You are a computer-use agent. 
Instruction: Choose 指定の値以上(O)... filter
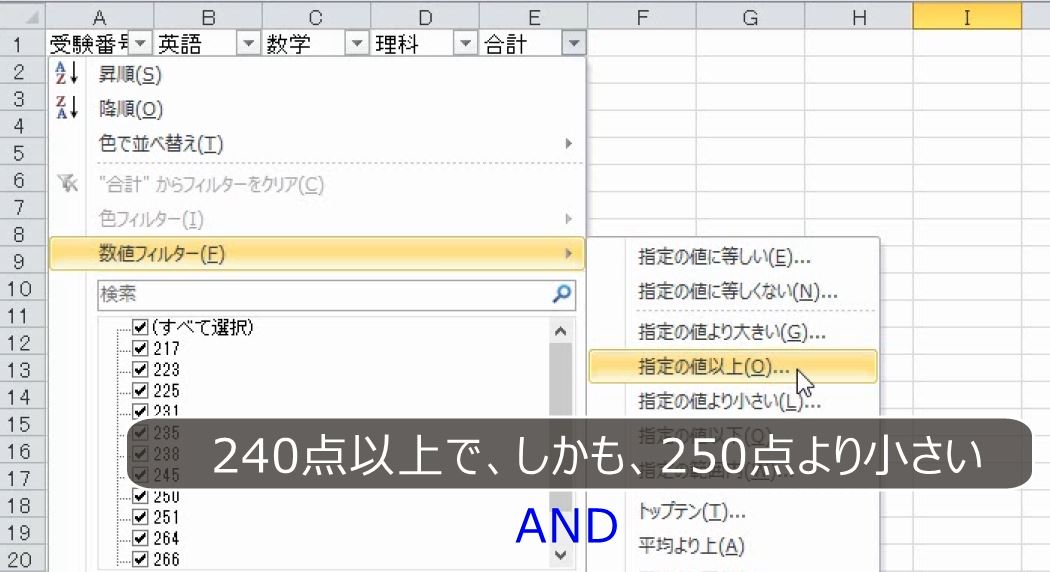pos(733,367)
